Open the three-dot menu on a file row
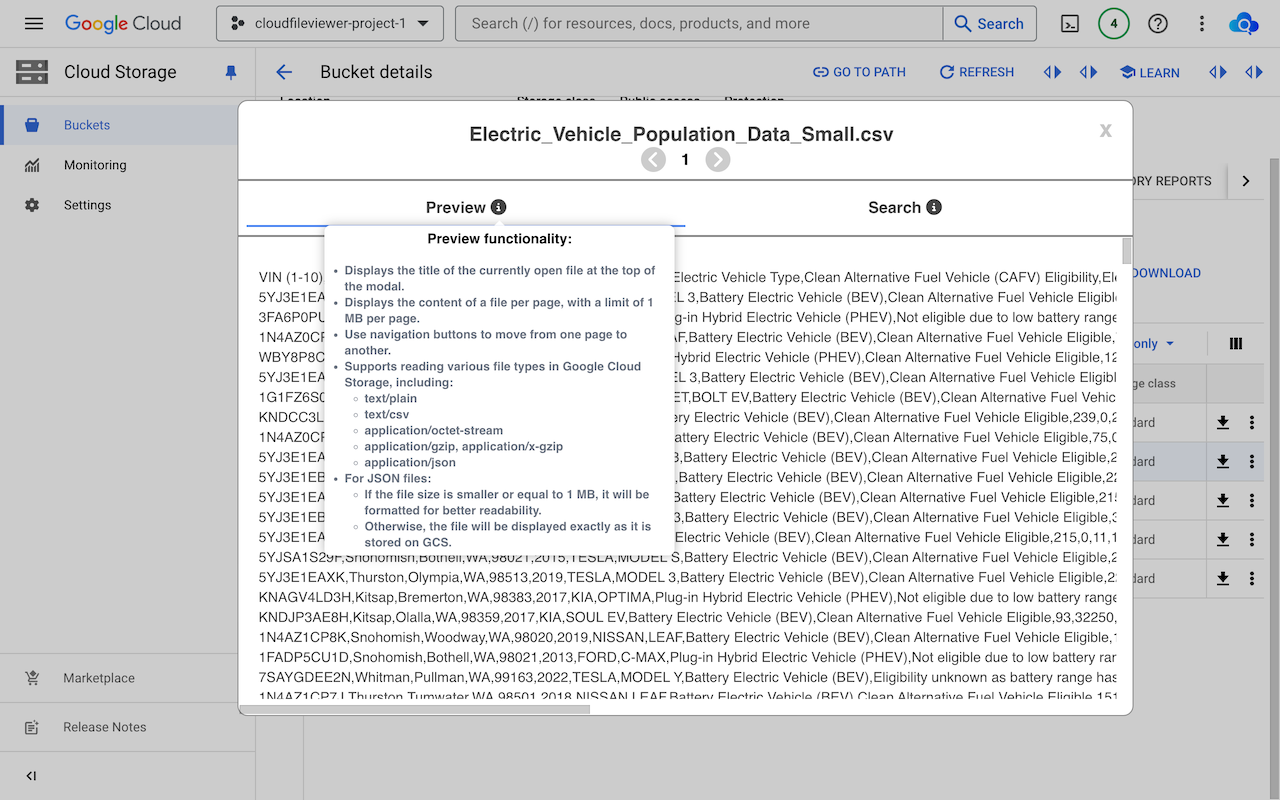1280x800 pixels. tap(1252, 461)
